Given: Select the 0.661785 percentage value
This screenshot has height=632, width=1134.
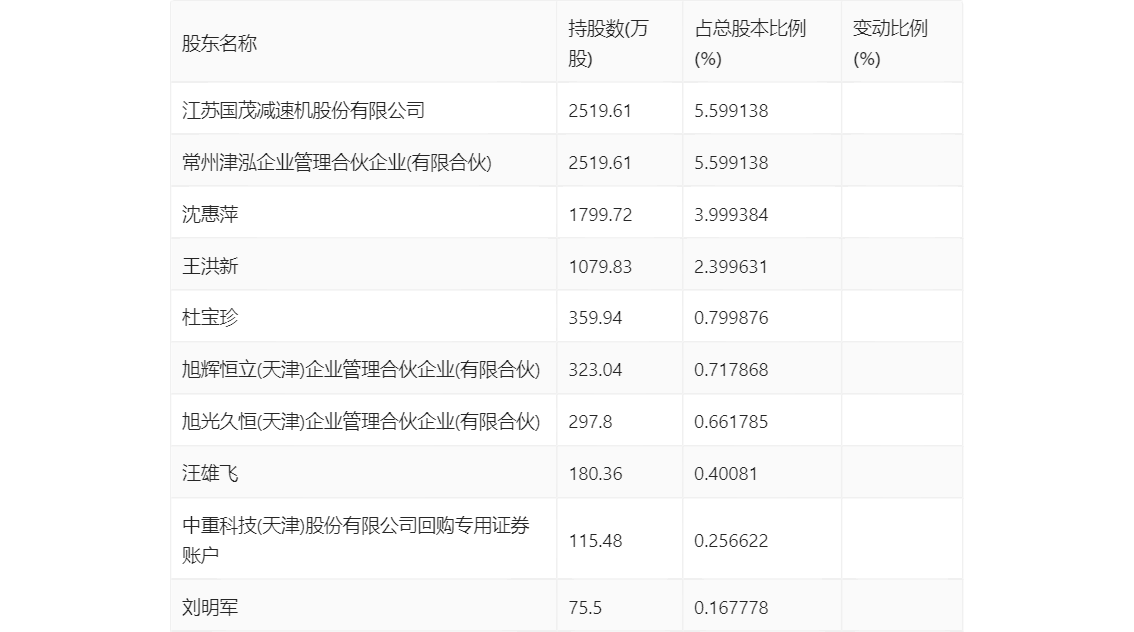Looking at the screenshot, I should (x=730, y=422).
